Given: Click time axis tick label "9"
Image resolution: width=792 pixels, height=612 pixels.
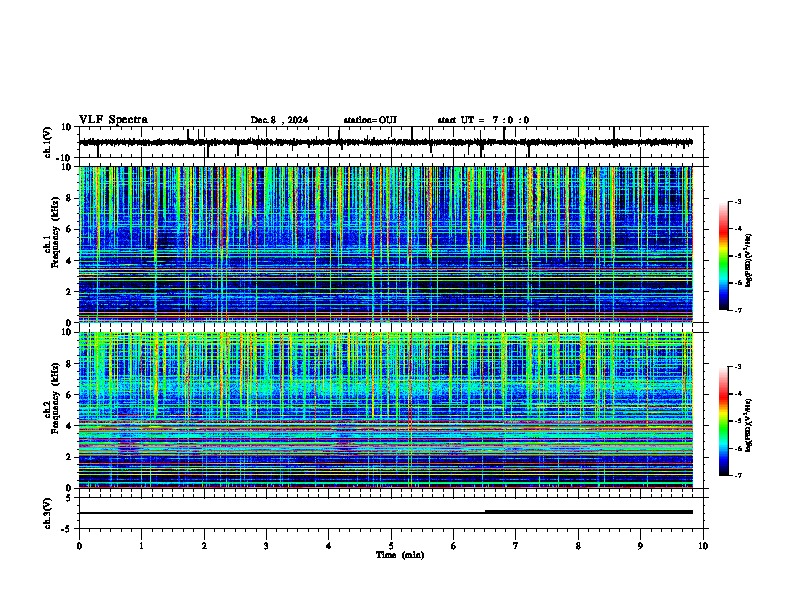Looking at the screenshot, I should click(x=640, y=546).
